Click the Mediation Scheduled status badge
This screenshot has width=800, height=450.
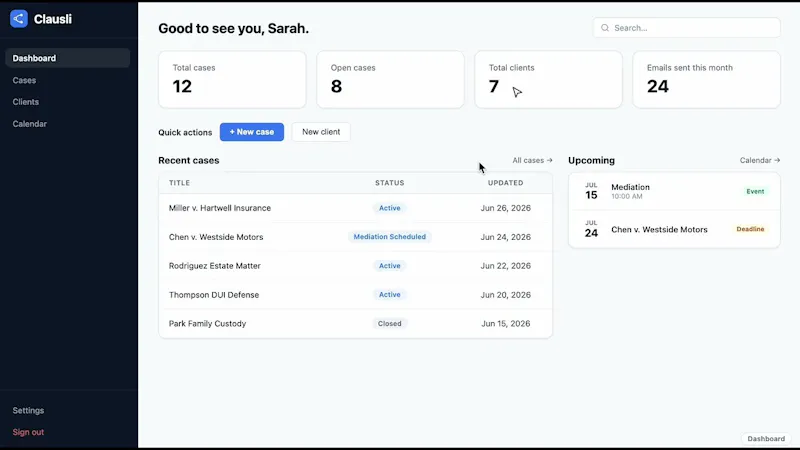(x=390, y=237)
